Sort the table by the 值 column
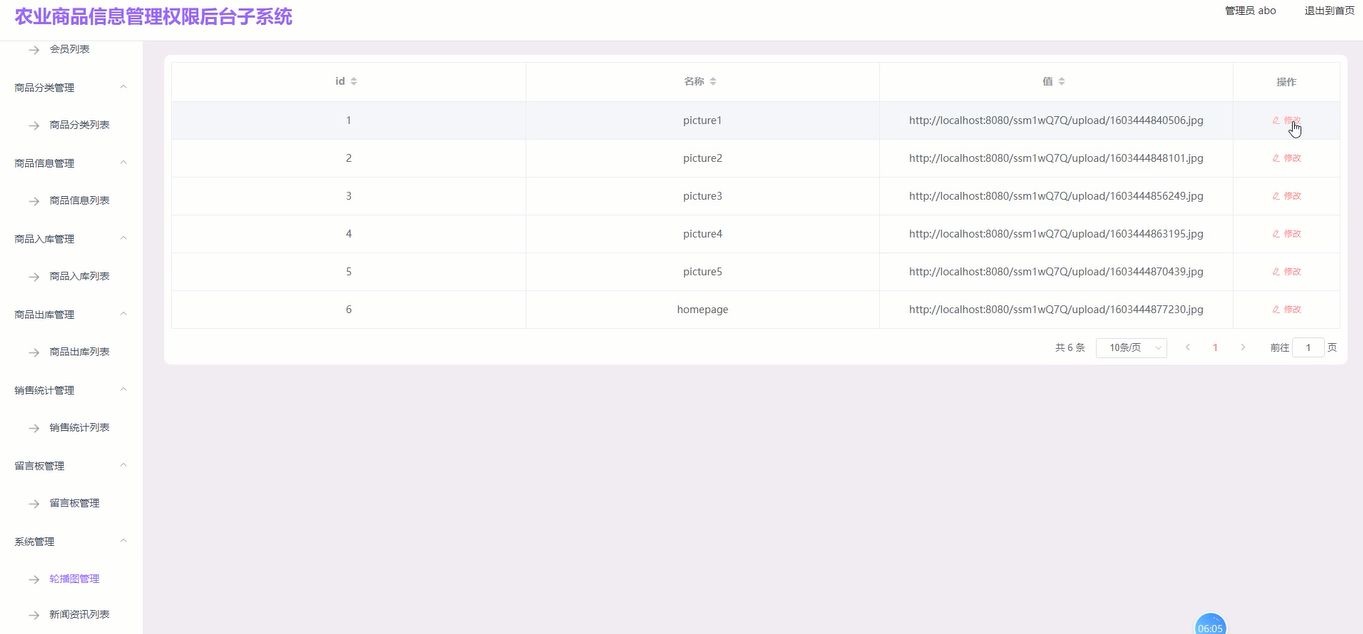This screenshot has height=634, width=1363. (1061, 81)
